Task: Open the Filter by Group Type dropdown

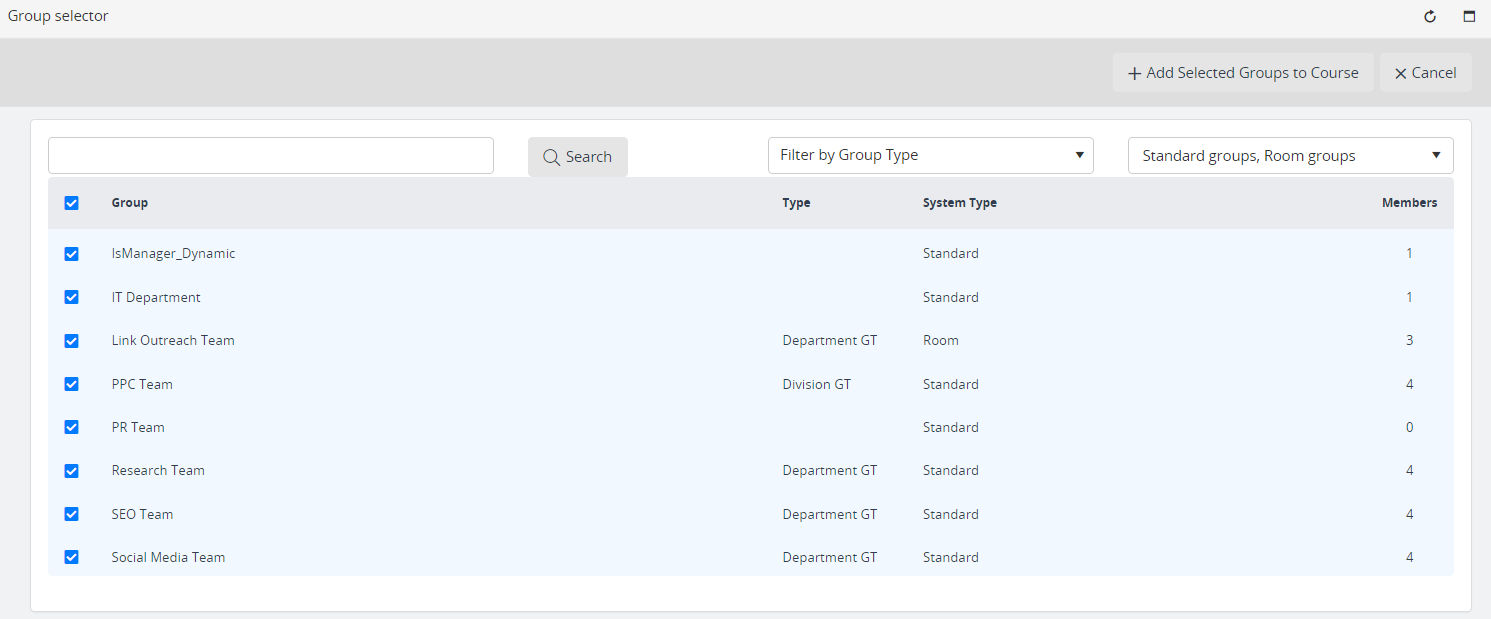Action: 931,155
